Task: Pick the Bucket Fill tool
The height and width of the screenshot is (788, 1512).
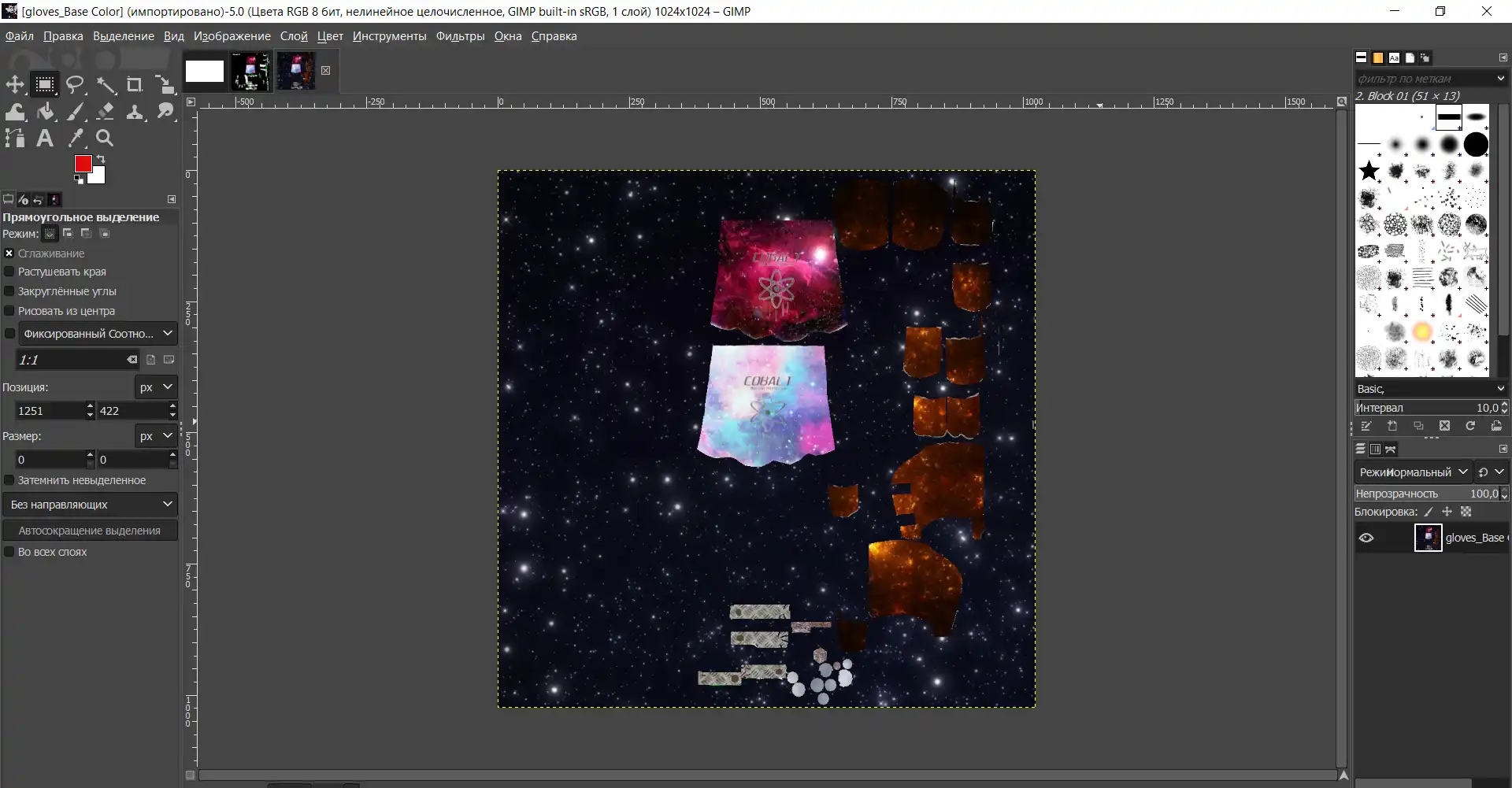Action: (x=46, y=112)
